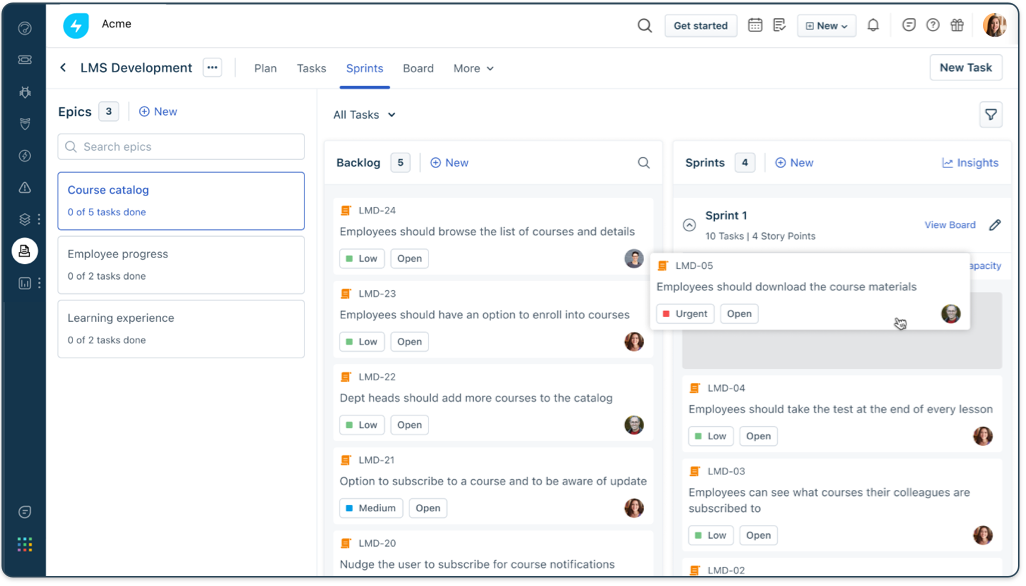The image size is (1026, 586).
Task: Switch to the Board tab
Action: (418, 68)
